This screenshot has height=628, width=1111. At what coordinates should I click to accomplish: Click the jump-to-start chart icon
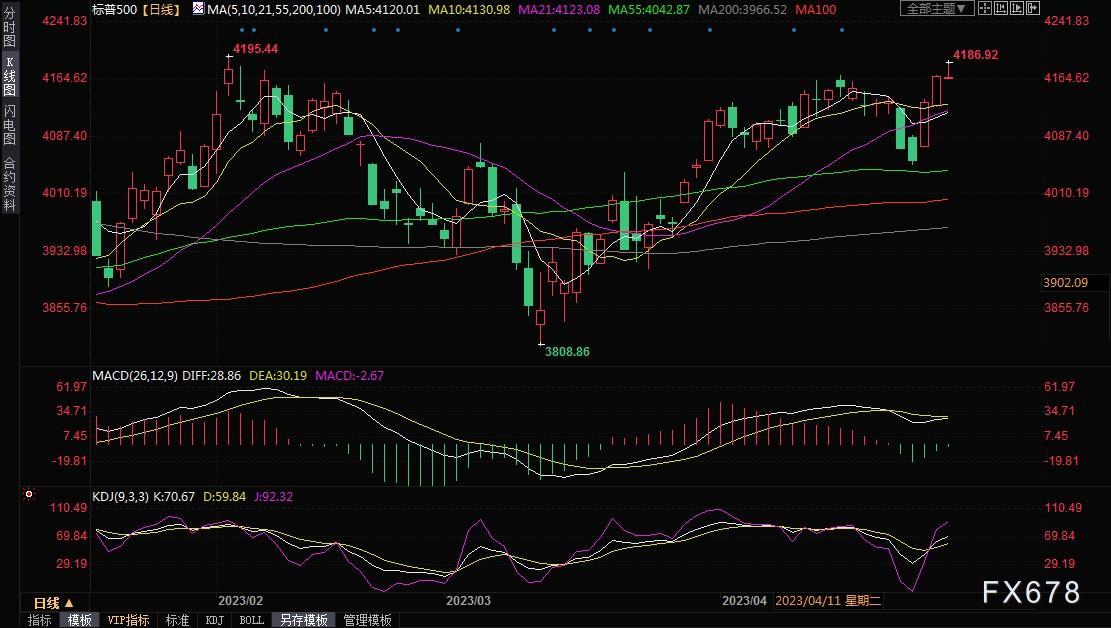point(1001,9)
